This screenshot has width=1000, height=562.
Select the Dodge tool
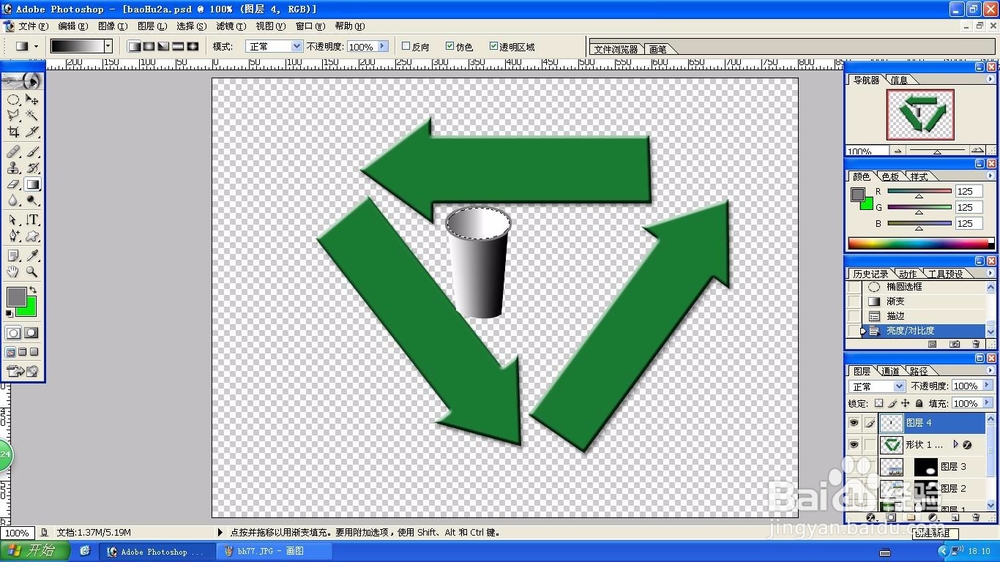(x=32, y=200)
